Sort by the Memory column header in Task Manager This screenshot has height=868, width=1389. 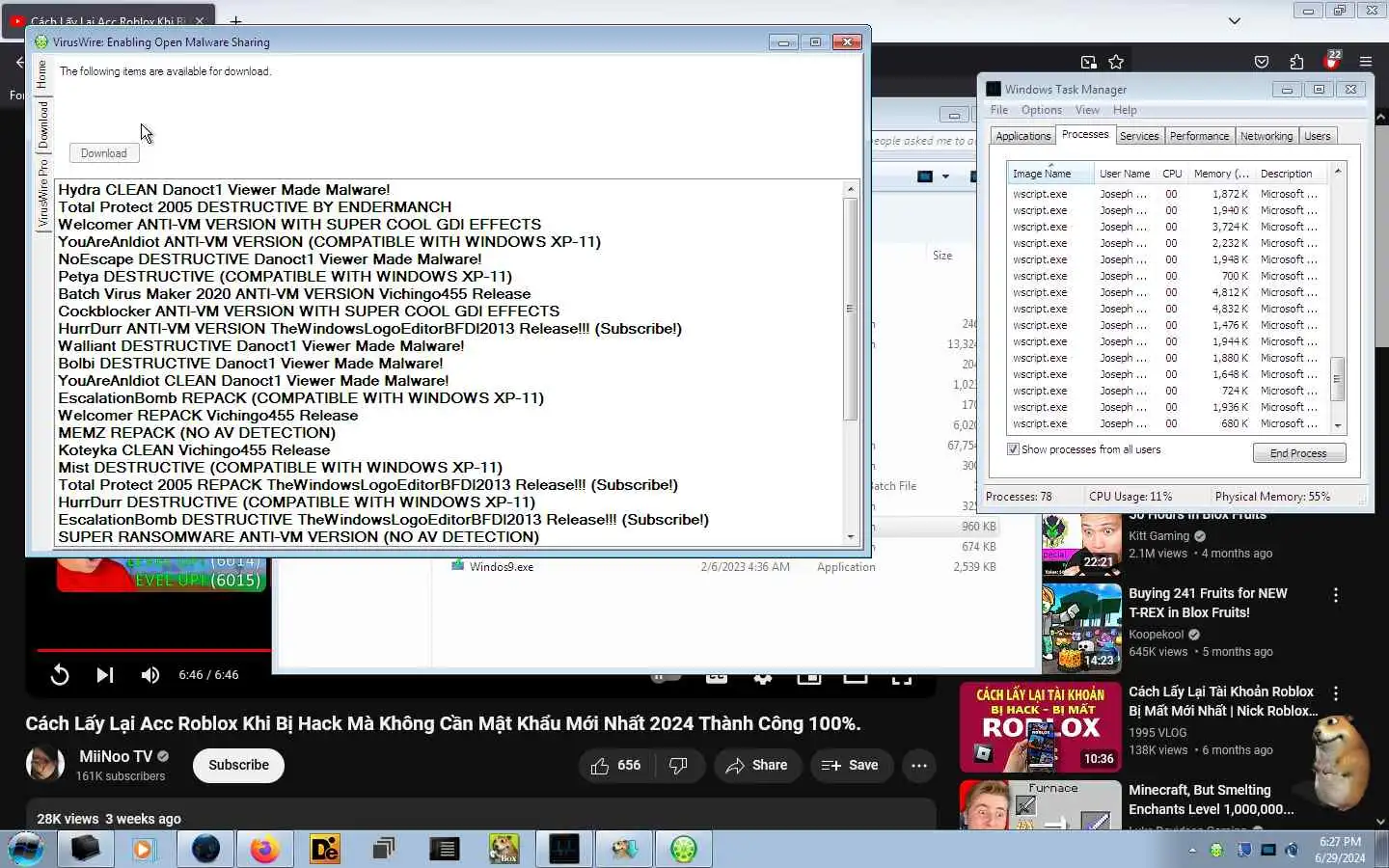(1221, 174)
